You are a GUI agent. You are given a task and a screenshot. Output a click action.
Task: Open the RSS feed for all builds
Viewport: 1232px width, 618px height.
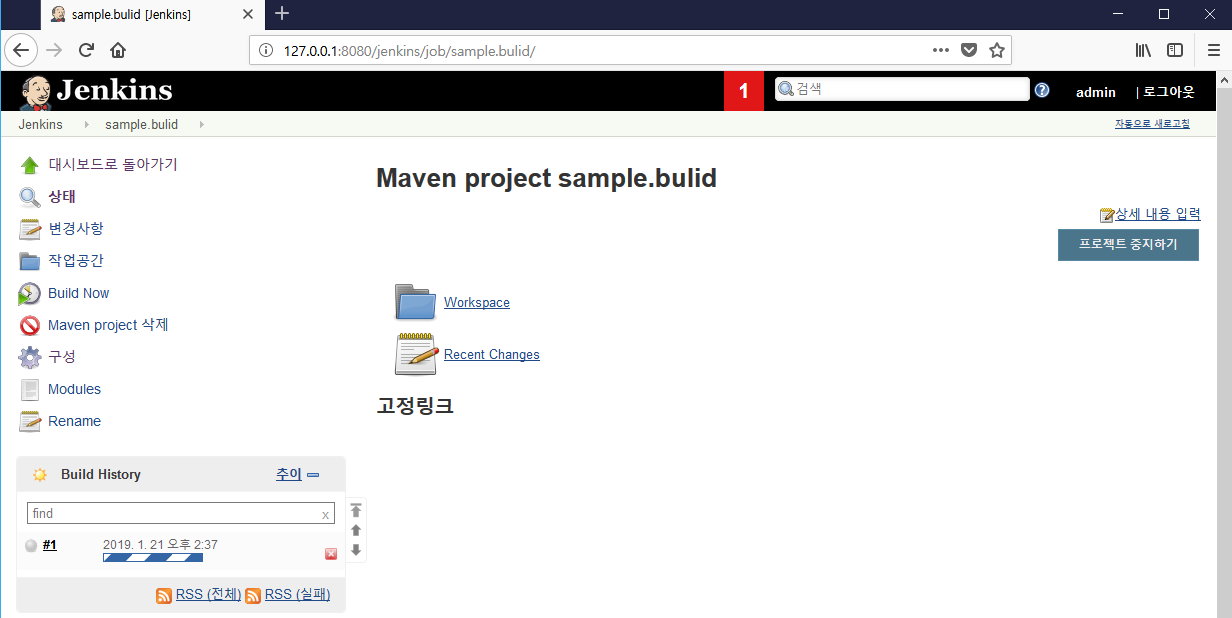coord(208,595)
